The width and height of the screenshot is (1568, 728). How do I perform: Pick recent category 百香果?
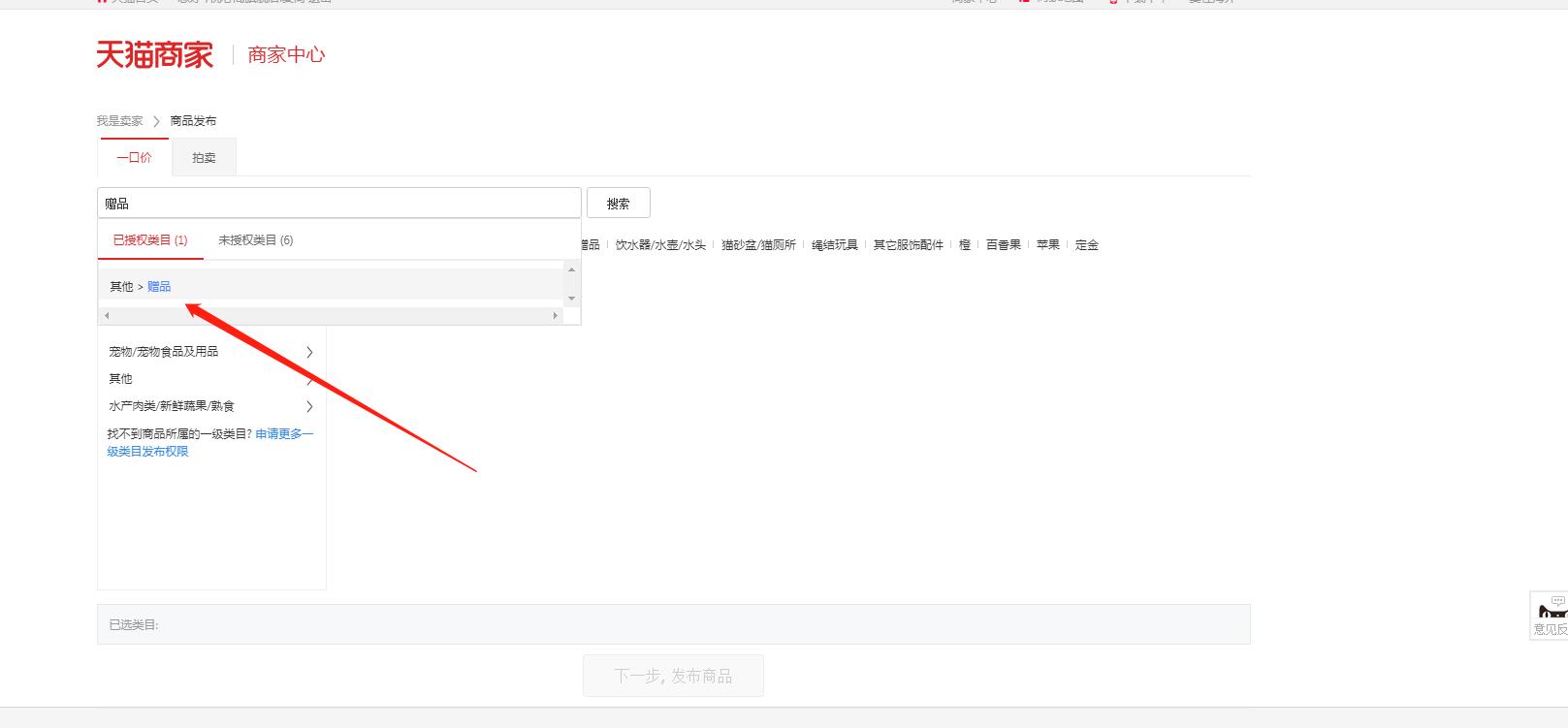point(1004,245)
